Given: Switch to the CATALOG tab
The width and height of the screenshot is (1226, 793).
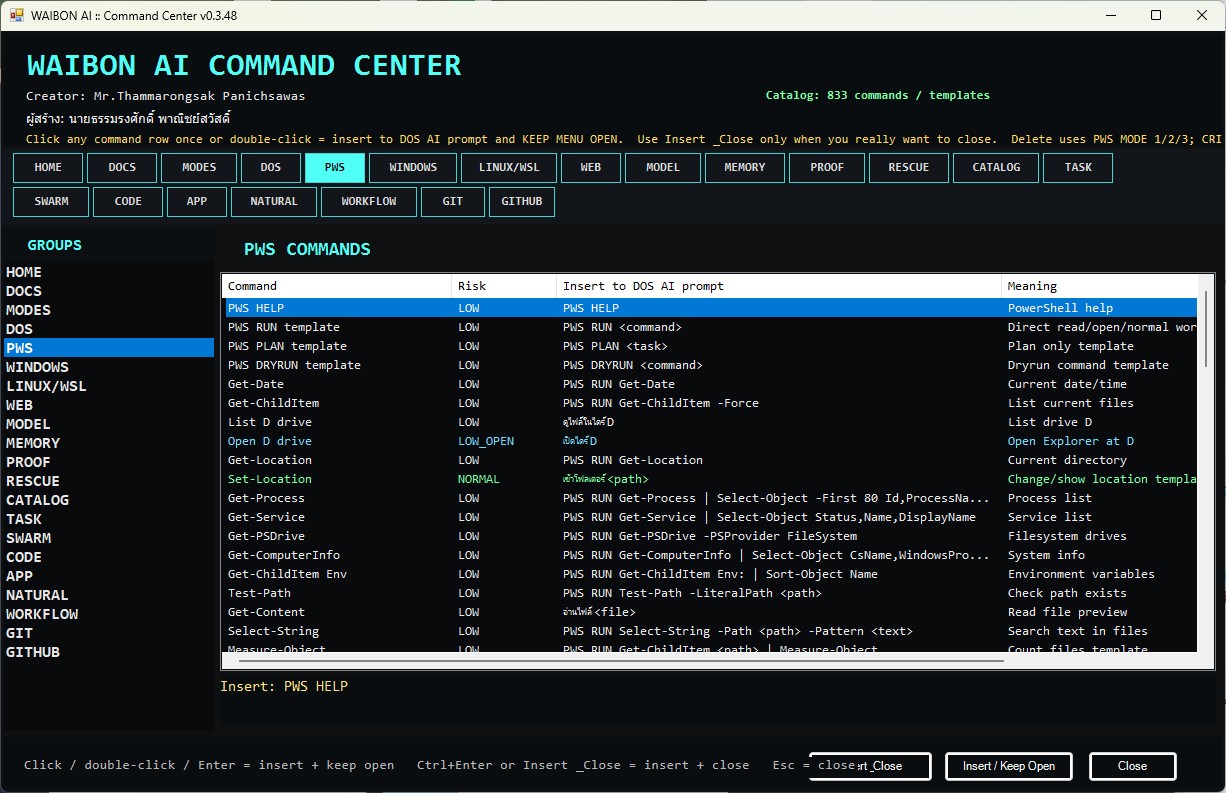Looking at the screenshot, I should [x=996, y=168].
